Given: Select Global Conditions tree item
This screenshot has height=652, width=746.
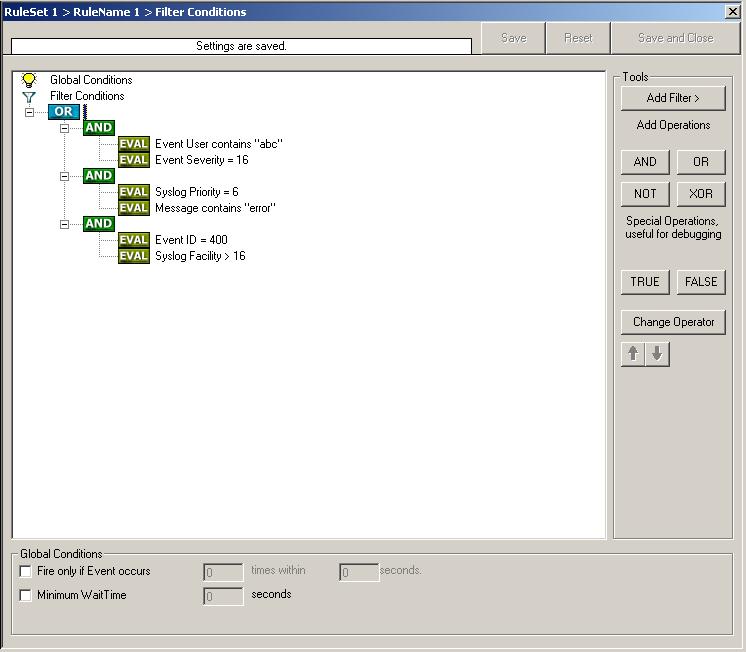Looking at the screenshot, I should (x=91, y=80).
